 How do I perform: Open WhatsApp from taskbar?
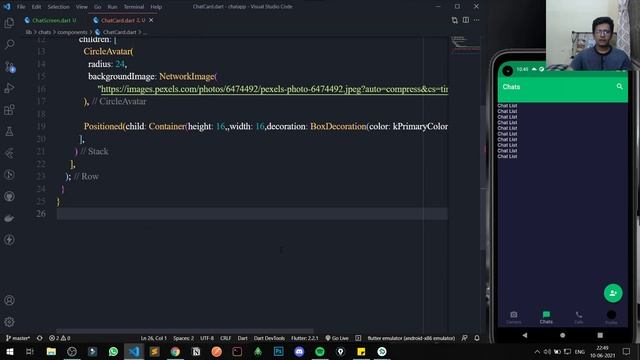coord(113,351)
